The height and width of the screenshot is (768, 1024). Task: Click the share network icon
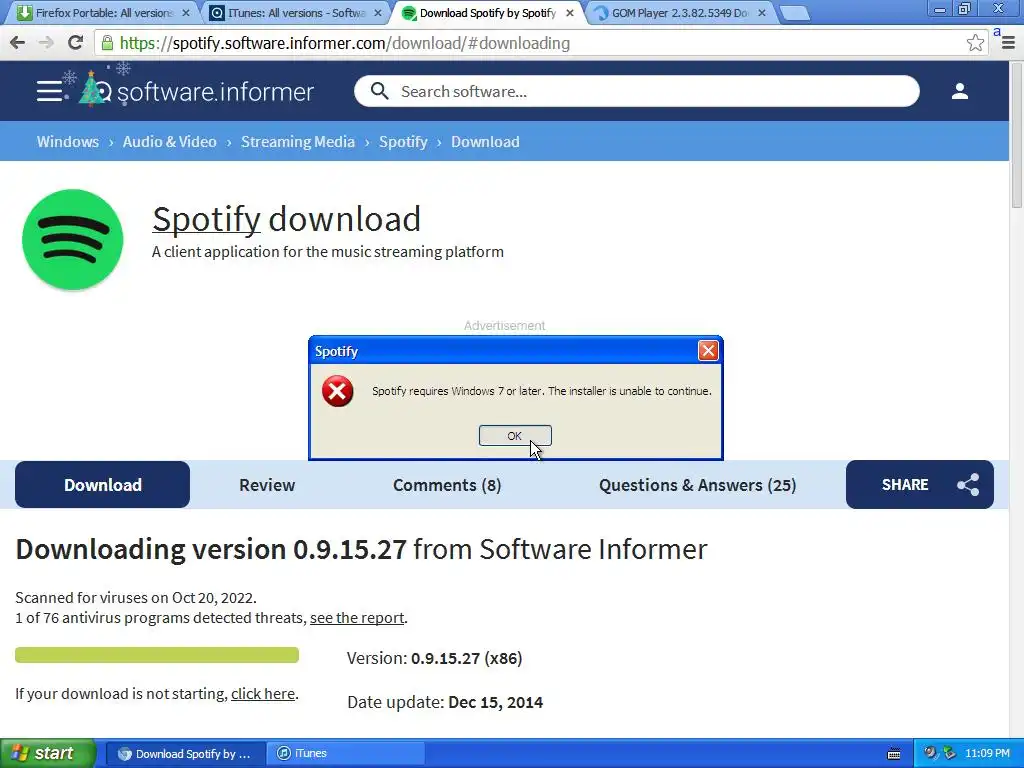pyautogui.click(x=968, y=485)
